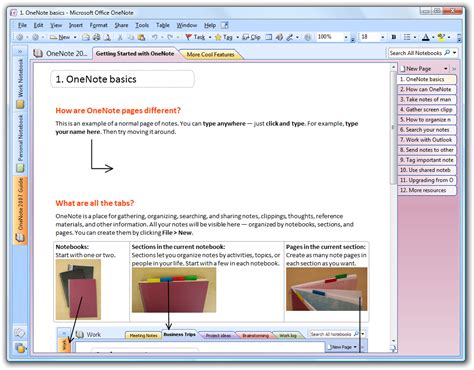Image resolution: width=474 pixels, height=370 pixels.
Task: Open page 3. Take notes of man
Action: point(426,99)
